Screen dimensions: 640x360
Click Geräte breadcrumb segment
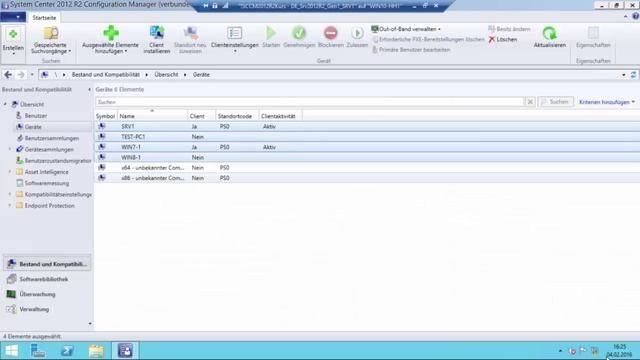[201, 75]
